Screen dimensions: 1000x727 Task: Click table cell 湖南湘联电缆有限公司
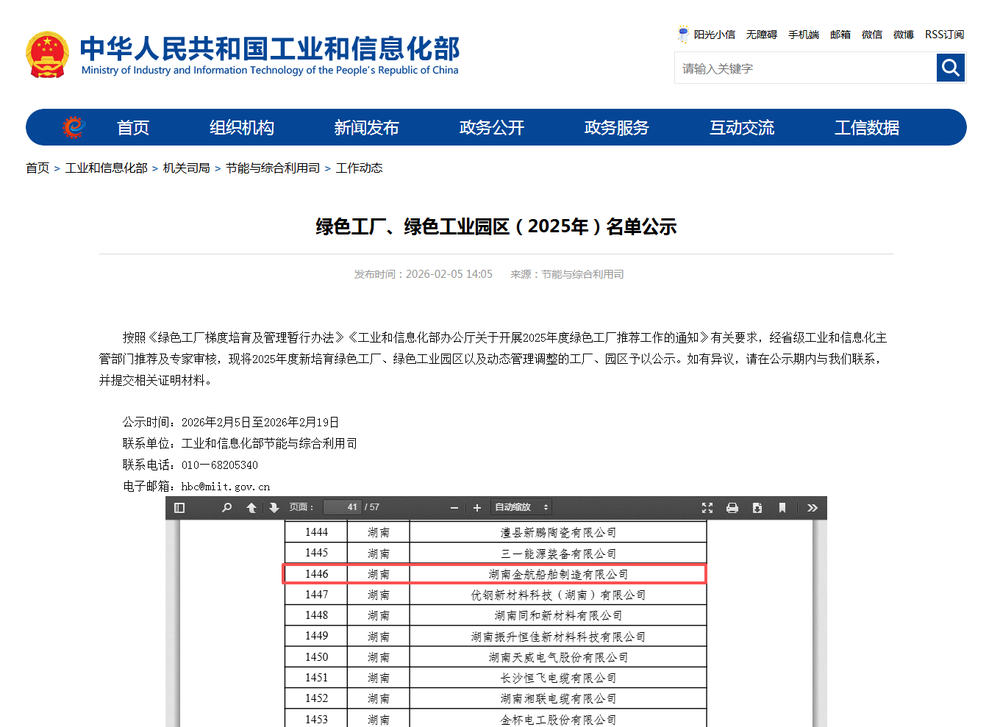pos(558,698)
